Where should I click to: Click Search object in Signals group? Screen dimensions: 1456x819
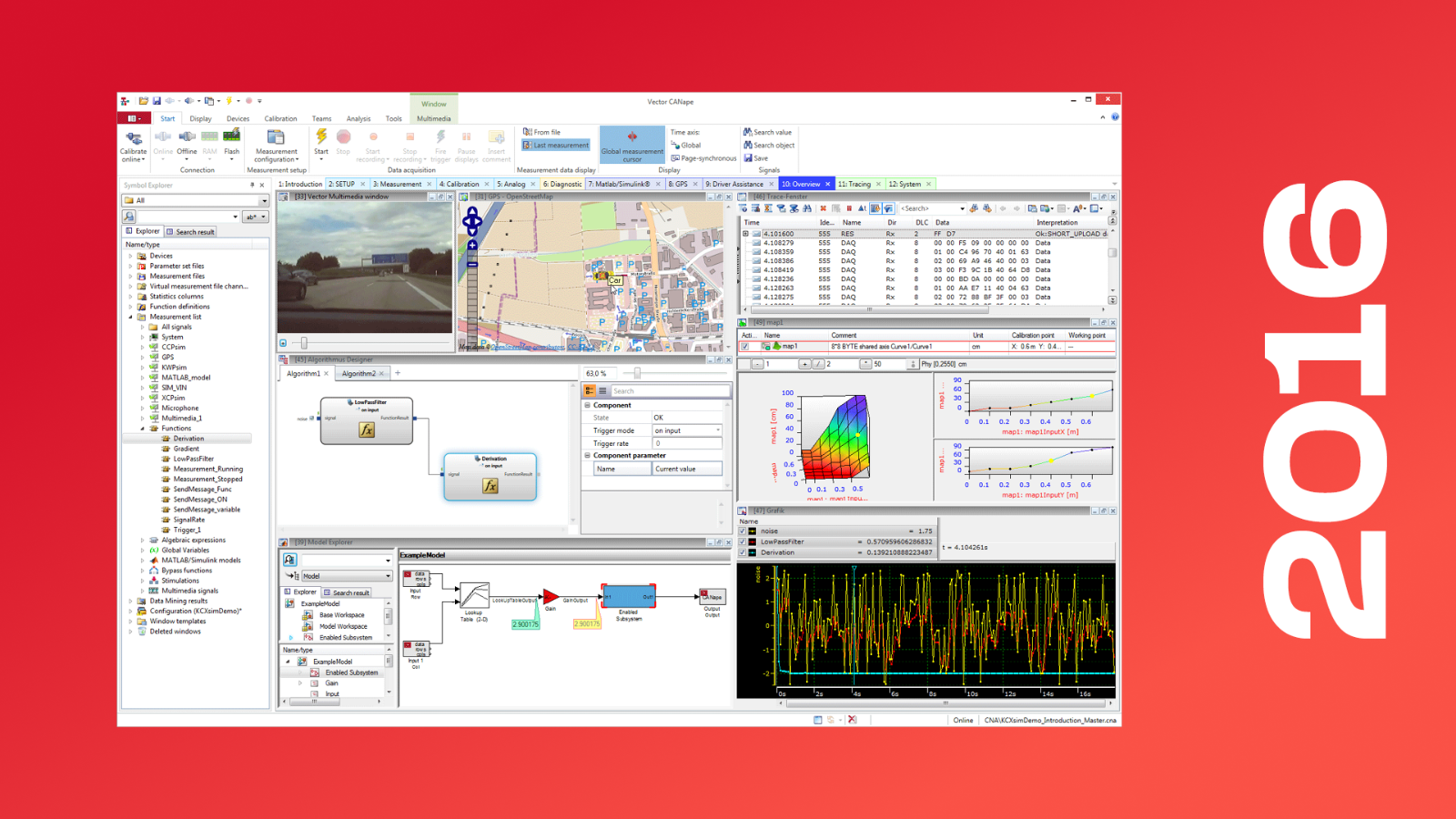[769, 146]
